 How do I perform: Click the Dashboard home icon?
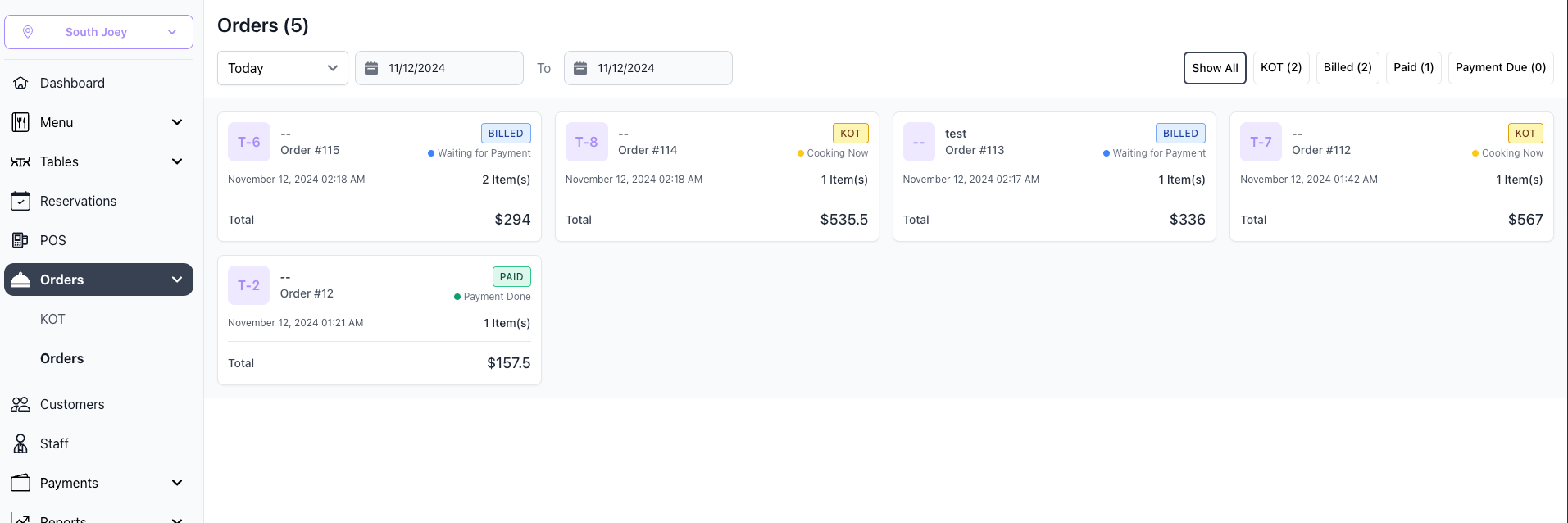20,83
